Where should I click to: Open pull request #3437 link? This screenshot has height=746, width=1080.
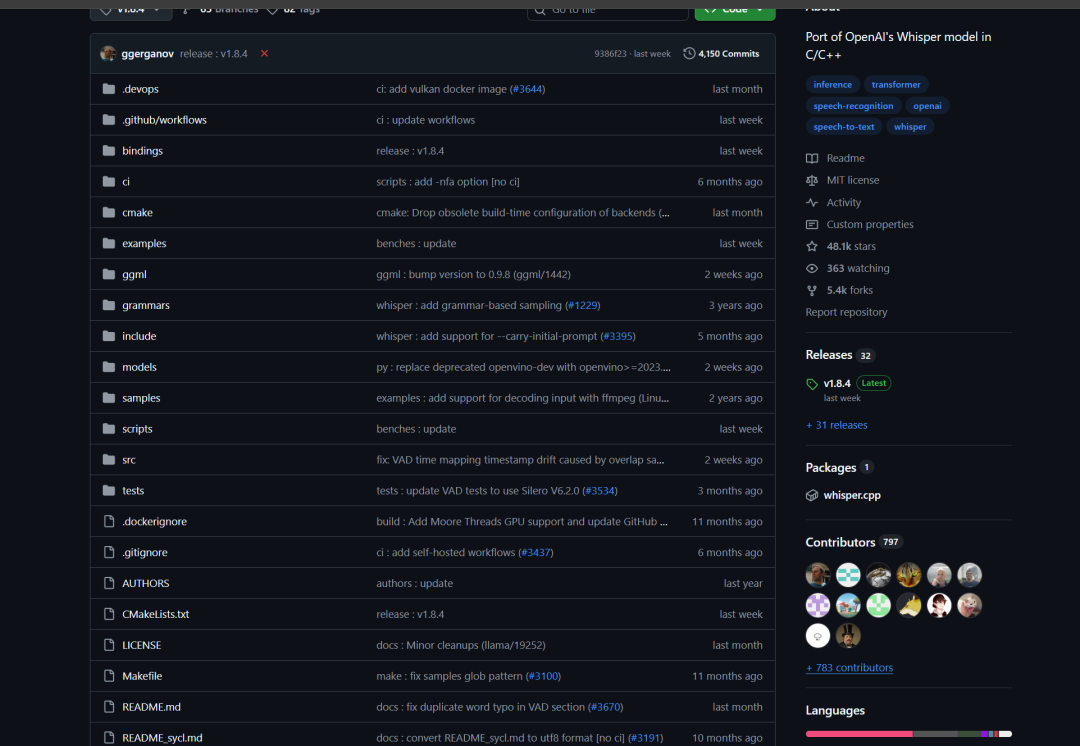pos(536,552)
